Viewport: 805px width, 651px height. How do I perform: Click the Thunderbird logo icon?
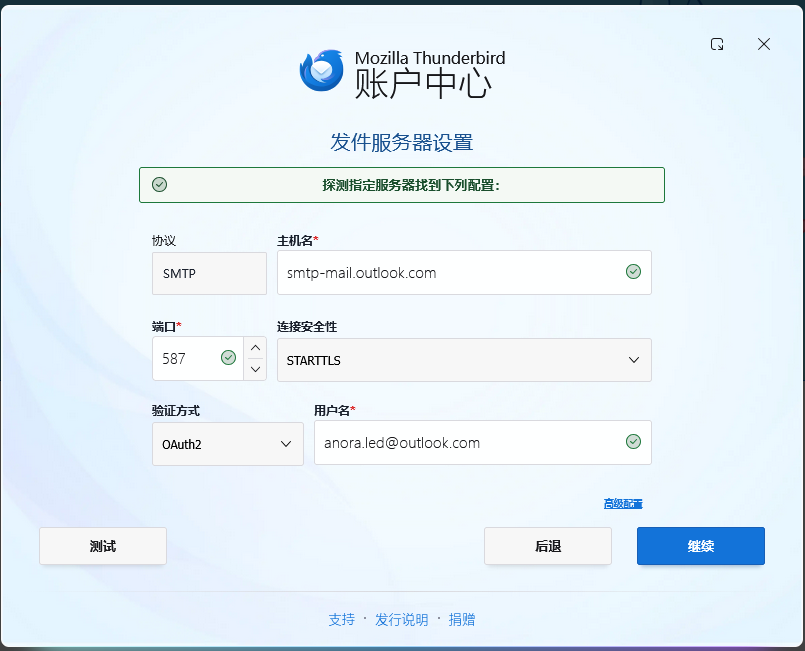pyautogui.click(x=322, y=71)
